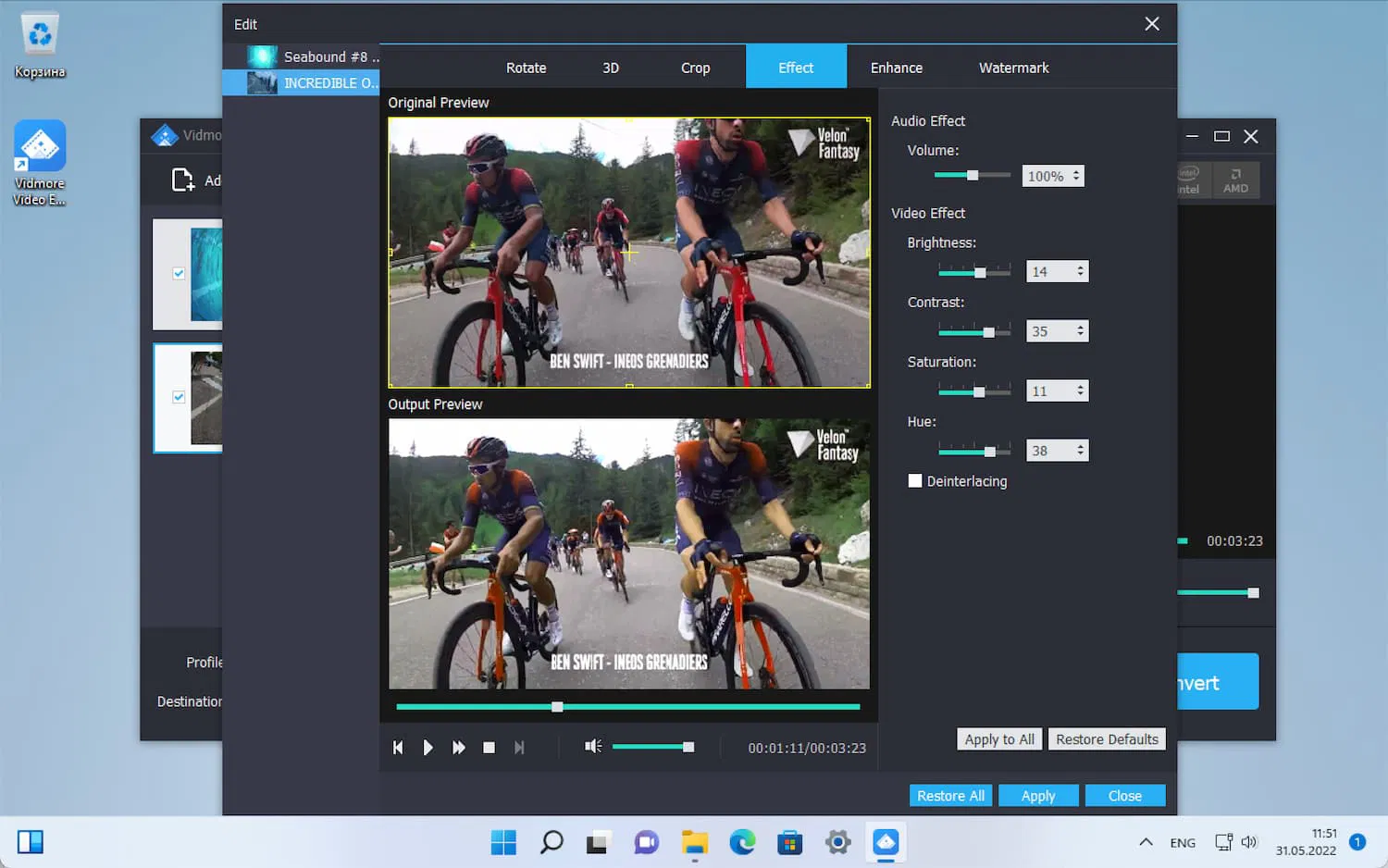This screenshot has width=1388, height=868.
Task: Open Microsoft Edge from the taskbar
Action: pos(742,842)
